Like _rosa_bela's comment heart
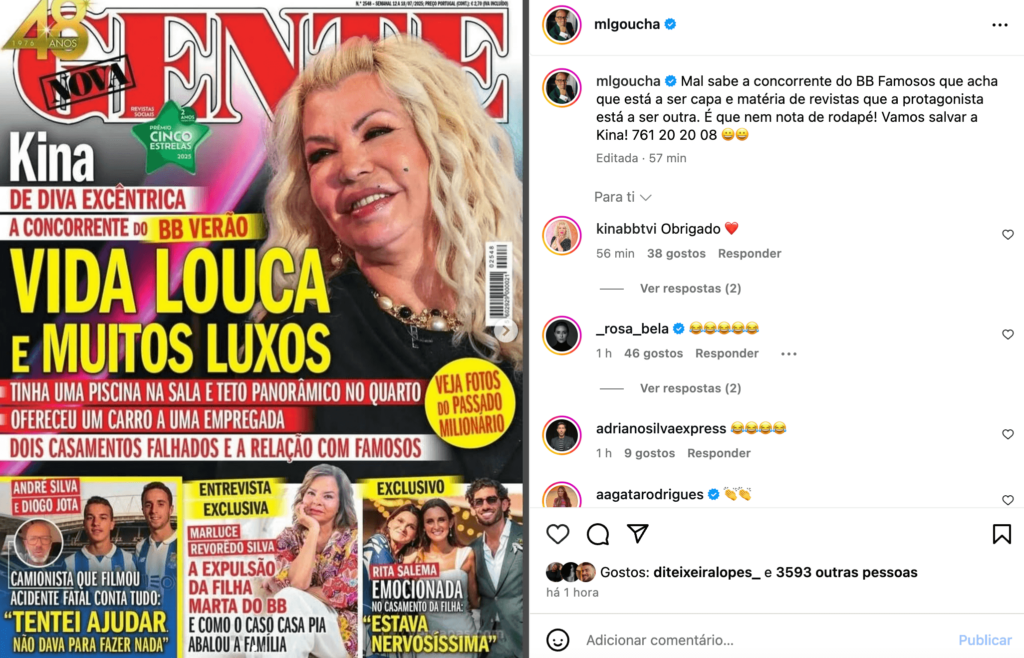Screen dimensions: 1024x658 click(x=1008, y=334)
